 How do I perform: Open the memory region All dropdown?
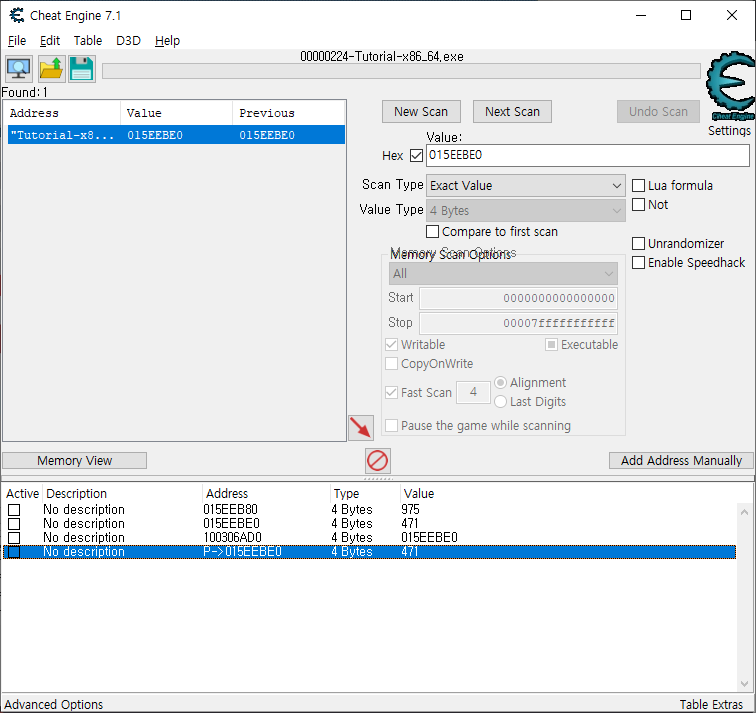[503, 274]
